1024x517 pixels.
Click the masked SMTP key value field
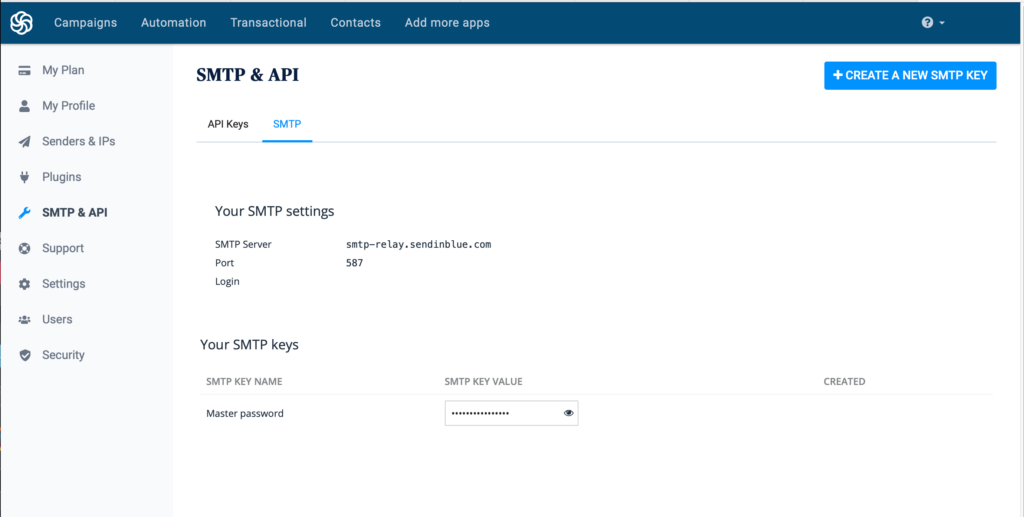click(x=511, y=413)
